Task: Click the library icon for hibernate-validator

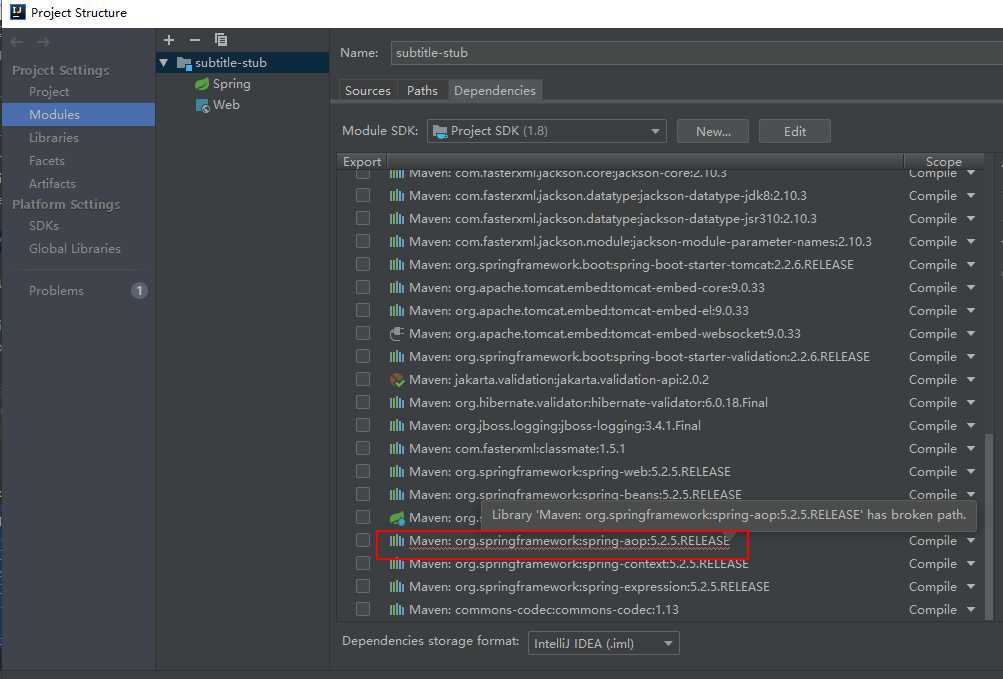Action: (397, 403)
